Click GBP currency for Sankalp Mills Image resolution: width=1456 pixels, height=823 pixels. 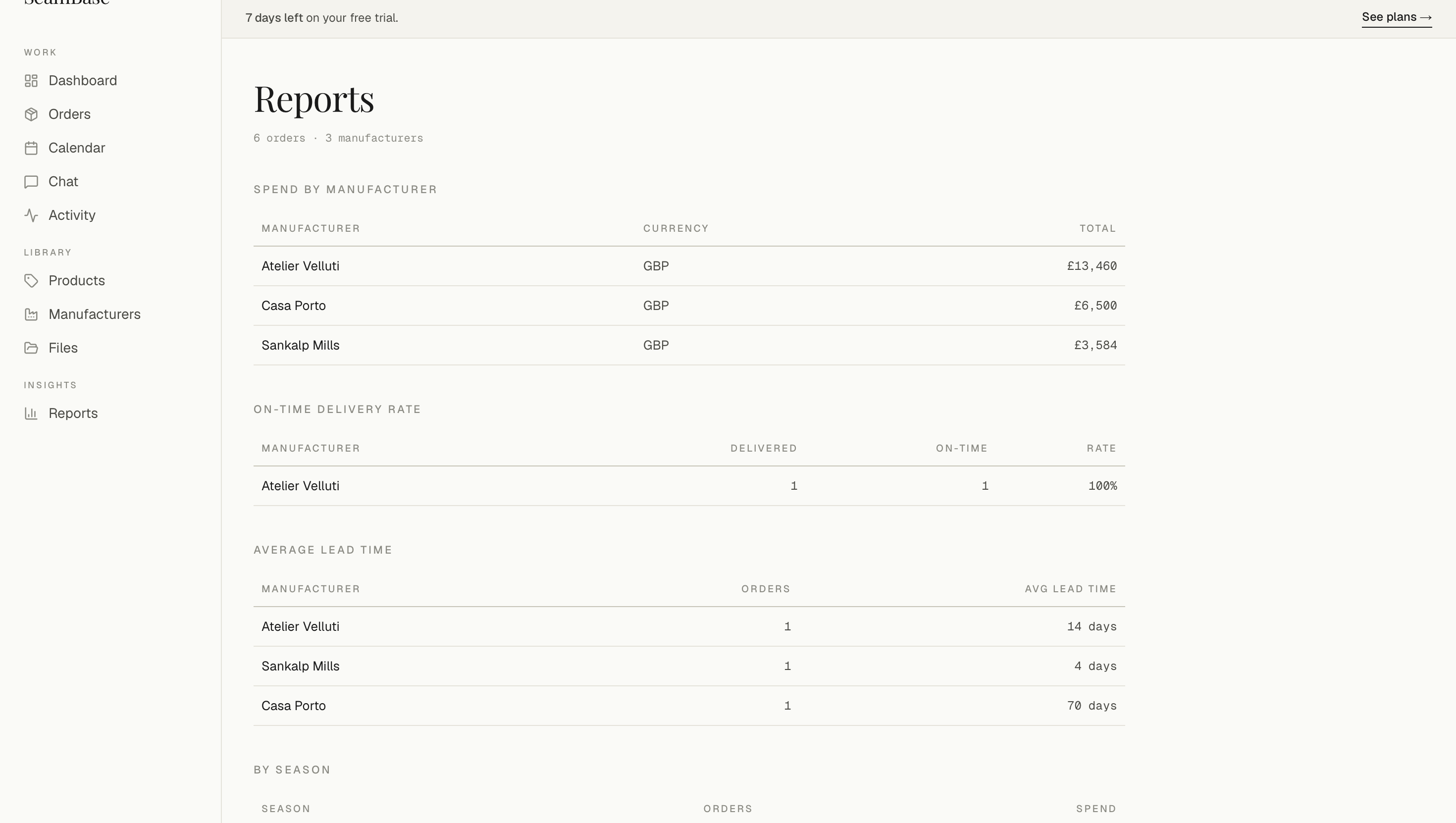tap(656, 345)
